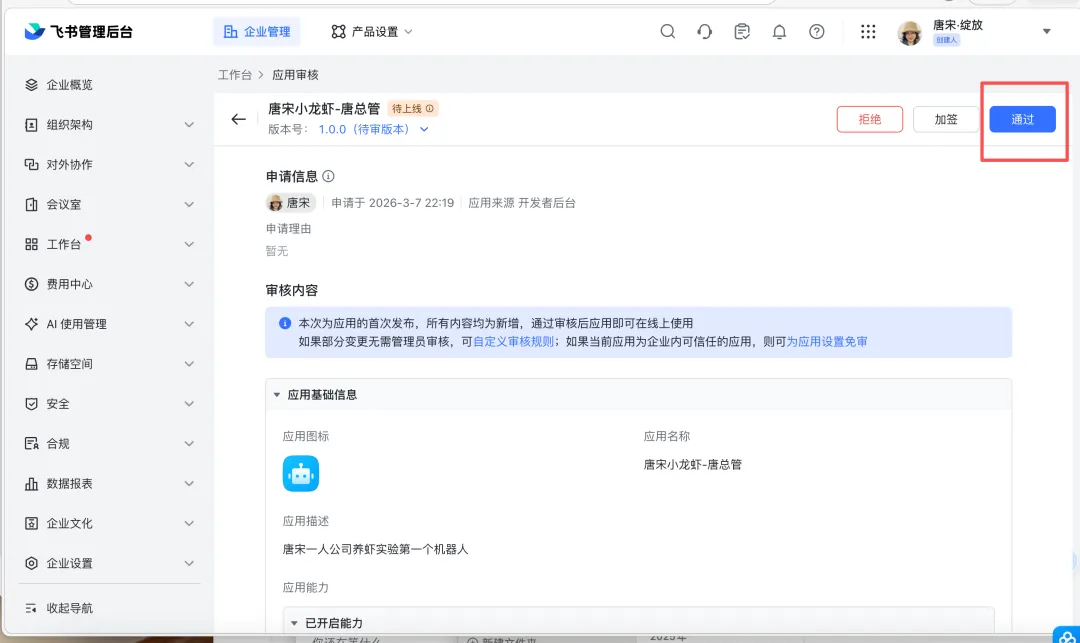1080x643 pixels.
Task: Click 企业概览 layers icon in sidebar
Action: tap(31, 85)
